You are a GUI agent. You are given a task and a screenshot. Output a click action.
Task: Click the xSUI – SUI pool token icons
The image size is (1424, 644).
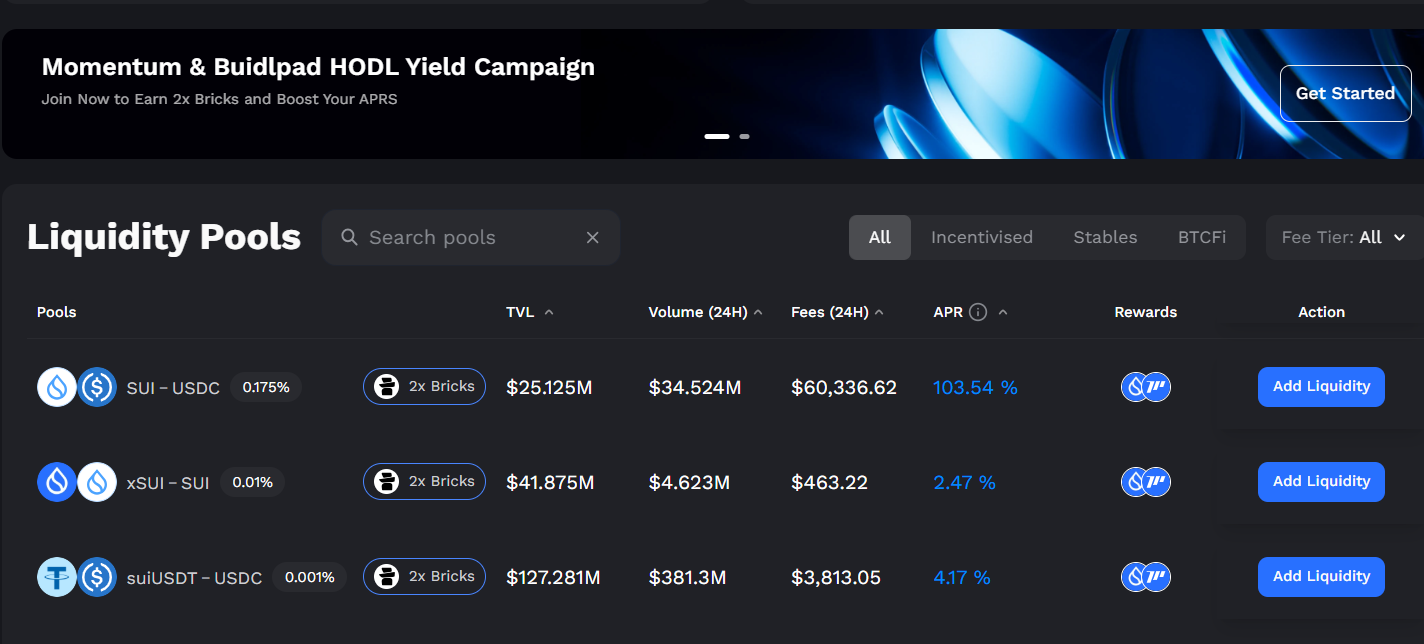(x=77, y=482)
